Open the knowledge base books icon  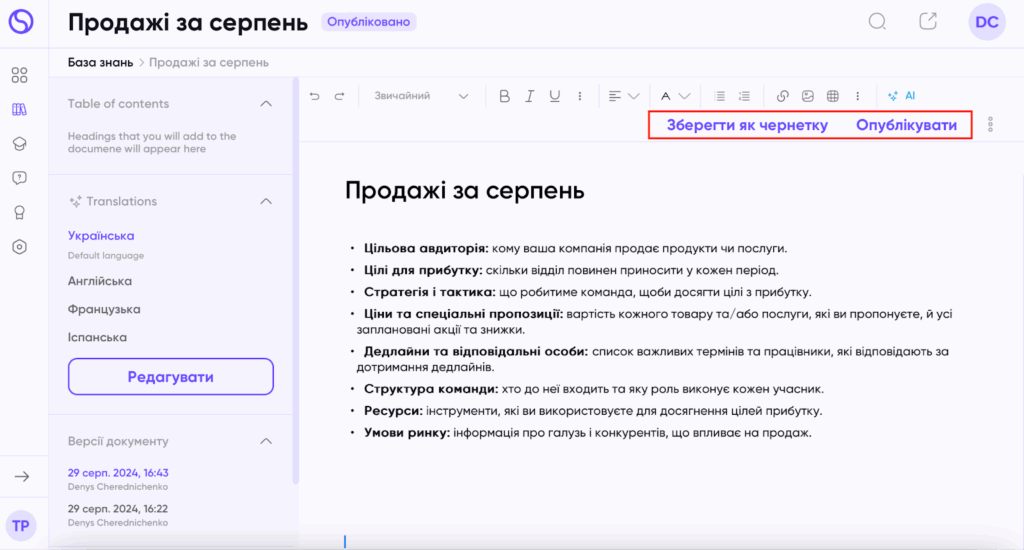pyautogui.click(x=20, y=110)
